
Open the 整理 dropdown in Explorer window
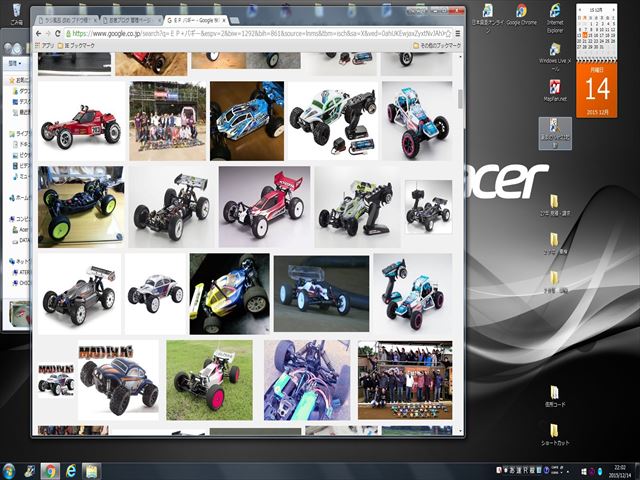point(15,64)
